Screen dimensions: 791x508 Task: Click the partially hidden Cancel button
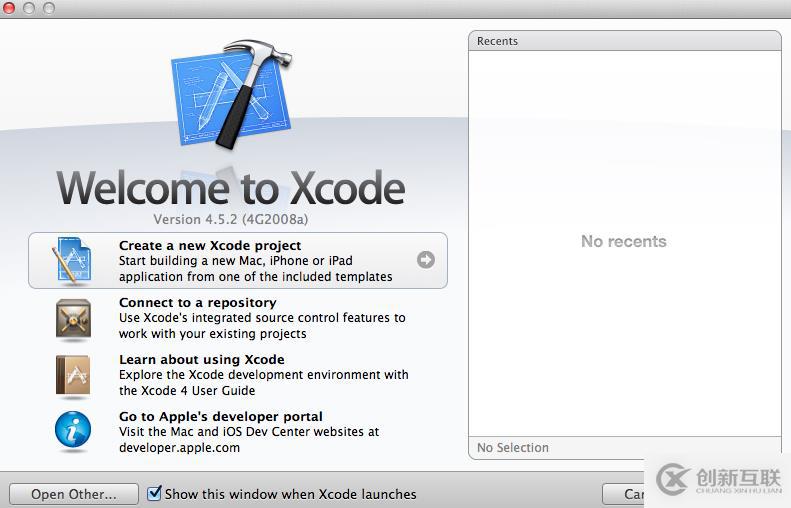coord(624,494)
